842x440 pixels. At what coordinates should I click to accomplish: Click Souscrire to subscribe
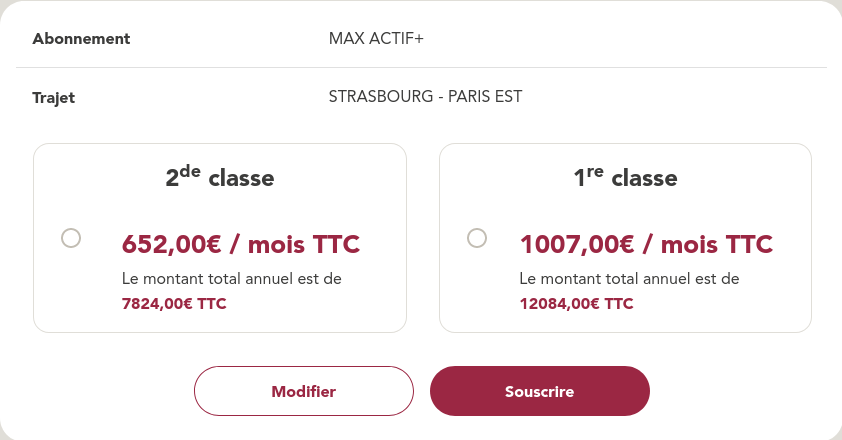(540, 391)
